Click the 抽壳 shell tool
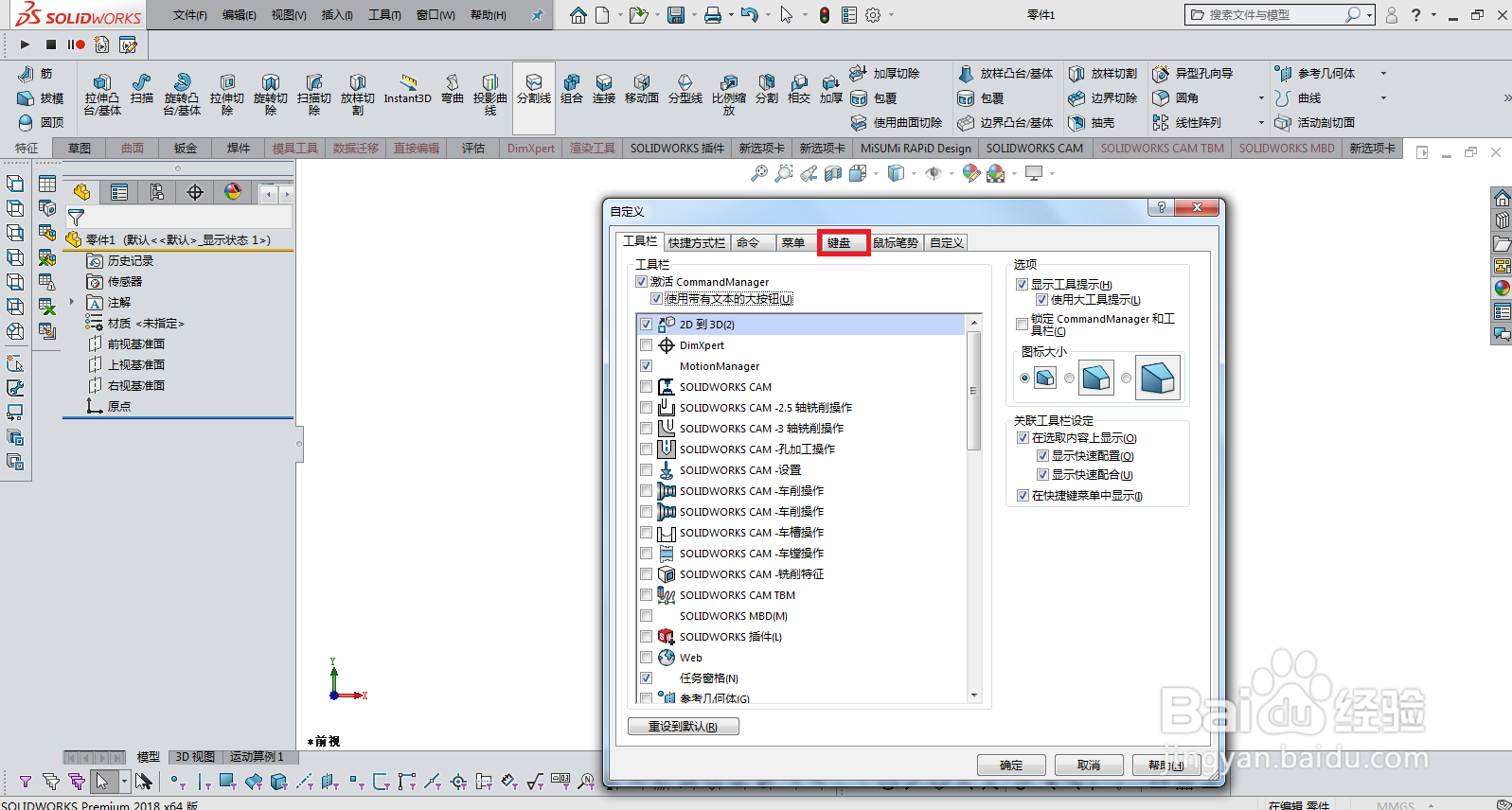The width and height of the screenshot is (1512, 810). (x=1092, y=123)
